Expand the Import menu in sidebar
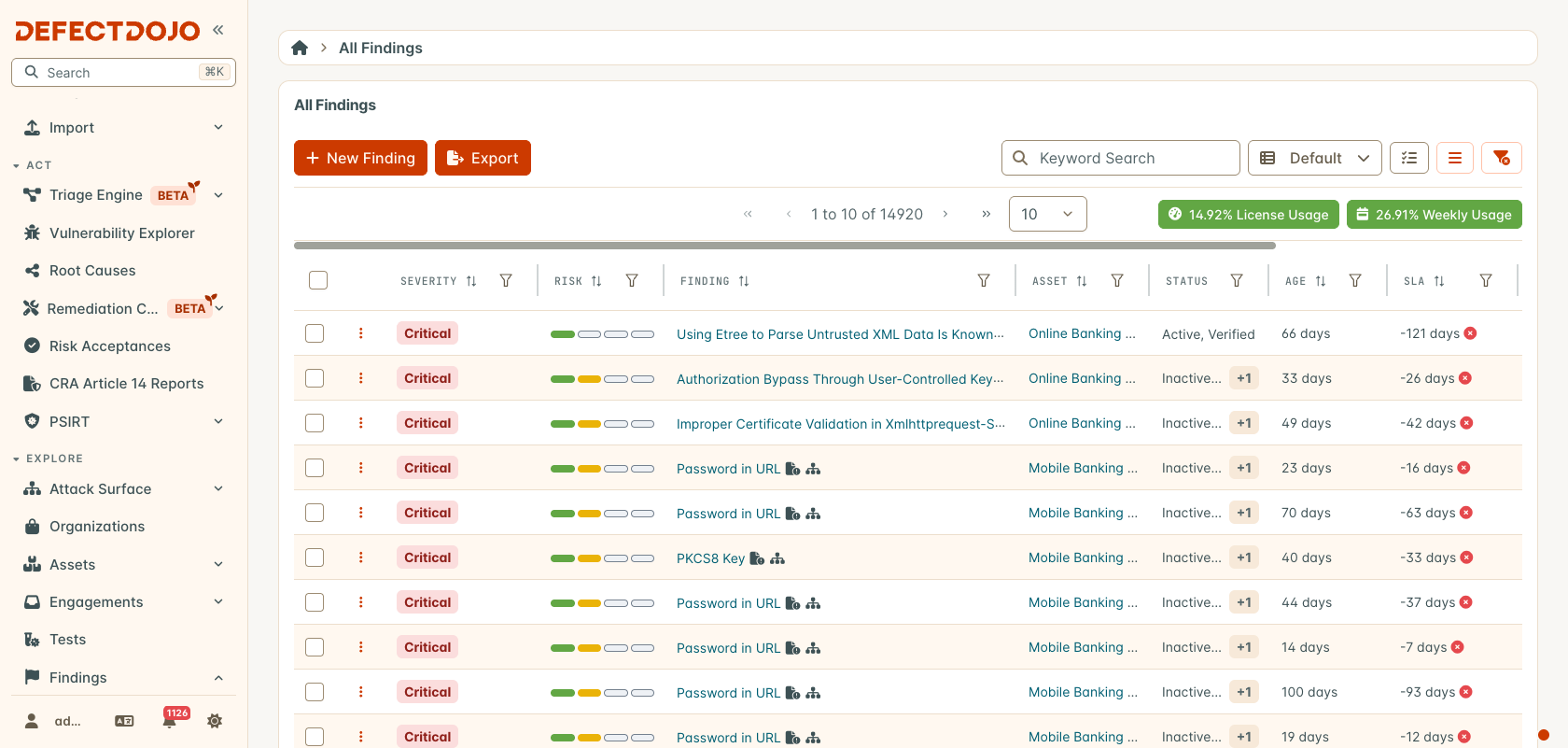The height and width of the screenshot is (748, 1568). click(124, 128)
